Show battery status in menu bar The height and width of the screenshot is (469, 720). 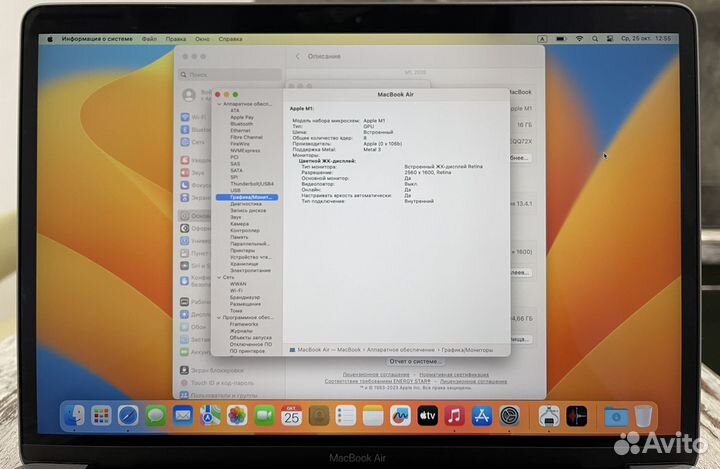click(561, 39)
